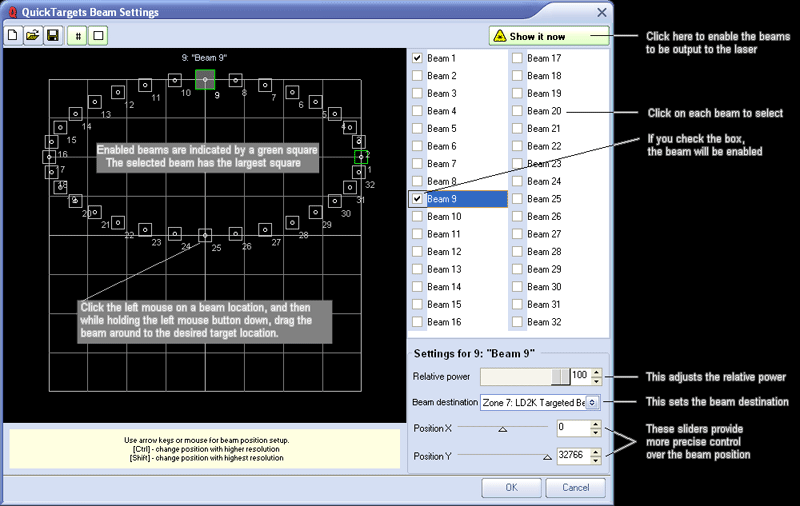This screenshot has height=506, width=800.
Task: Click the Position X slider handle
Action: pyautogui.click(x=502, y=429)
